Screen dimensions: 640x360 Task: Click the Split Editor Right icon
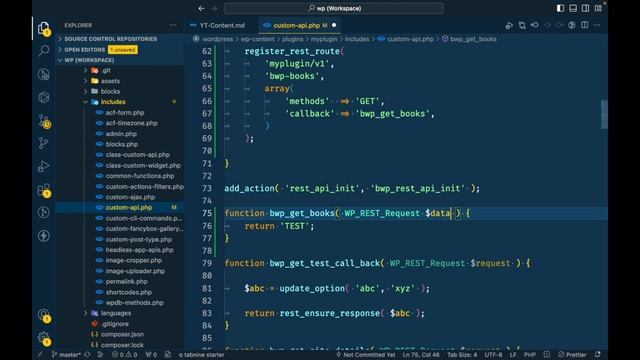584,25
